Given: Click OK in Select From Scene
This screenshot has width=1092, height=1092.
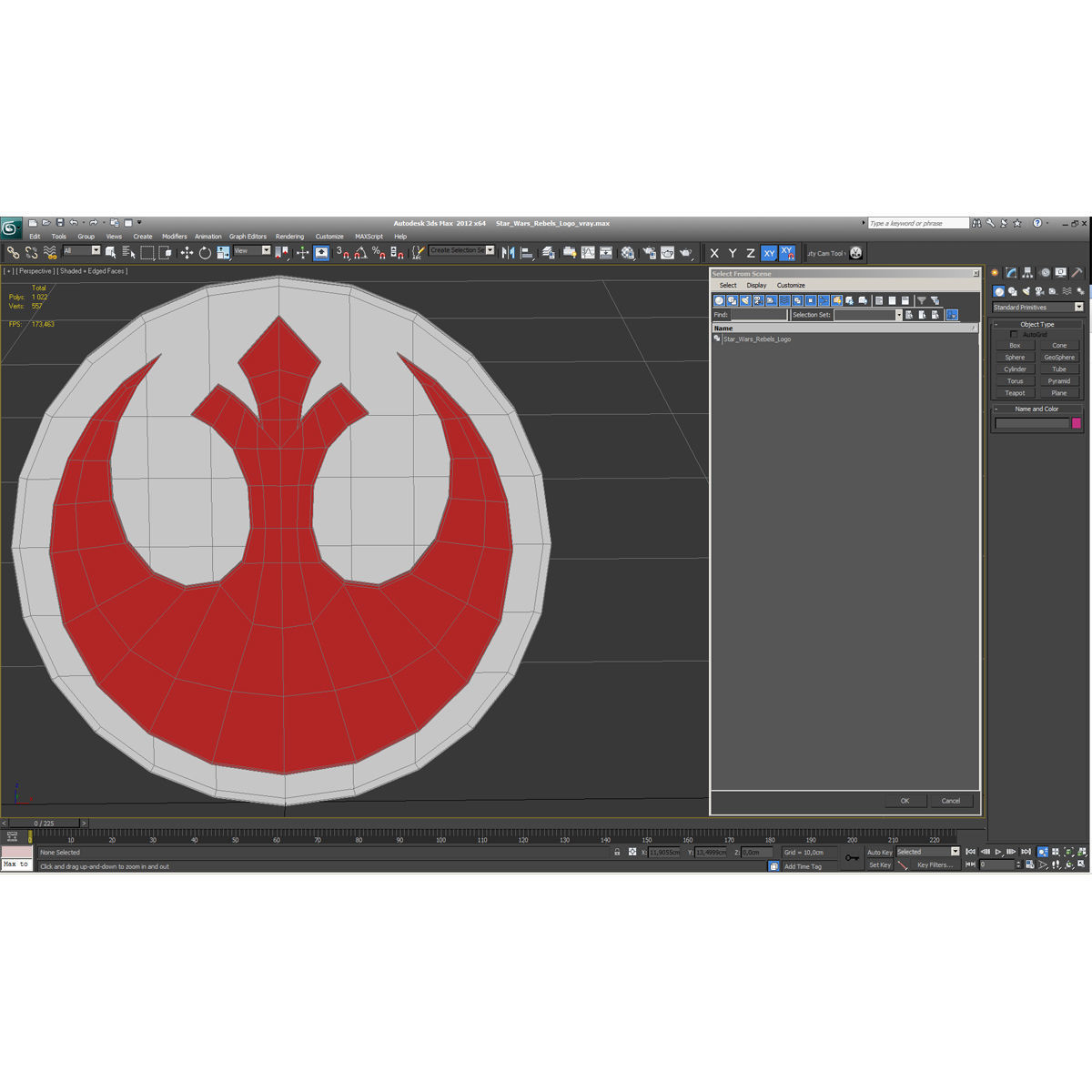Looking at the screenshot, I should [905, 801].
